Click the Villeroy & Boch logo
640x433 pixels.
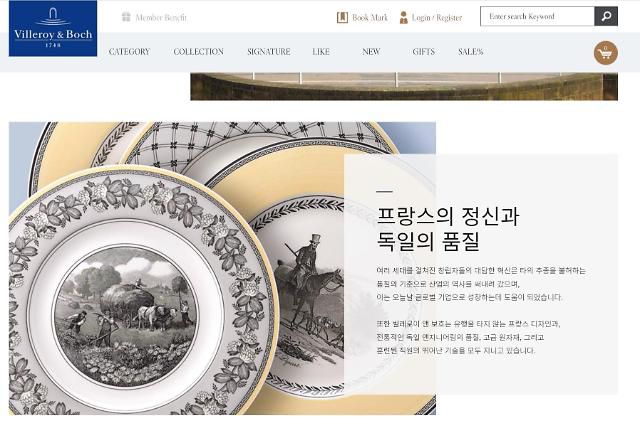click(53, 28)
